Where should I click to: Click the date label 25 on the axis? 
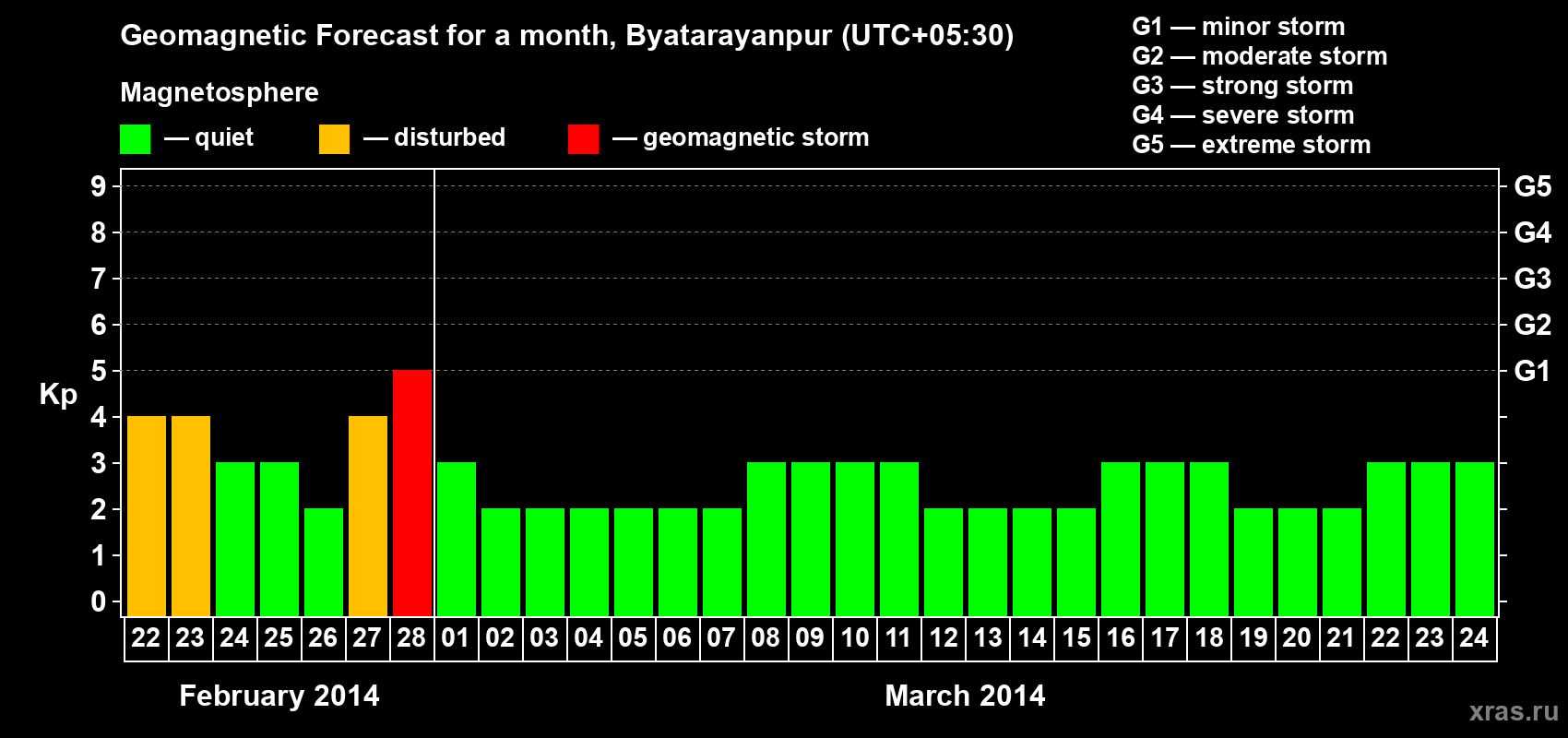click(x=279, y=637)
